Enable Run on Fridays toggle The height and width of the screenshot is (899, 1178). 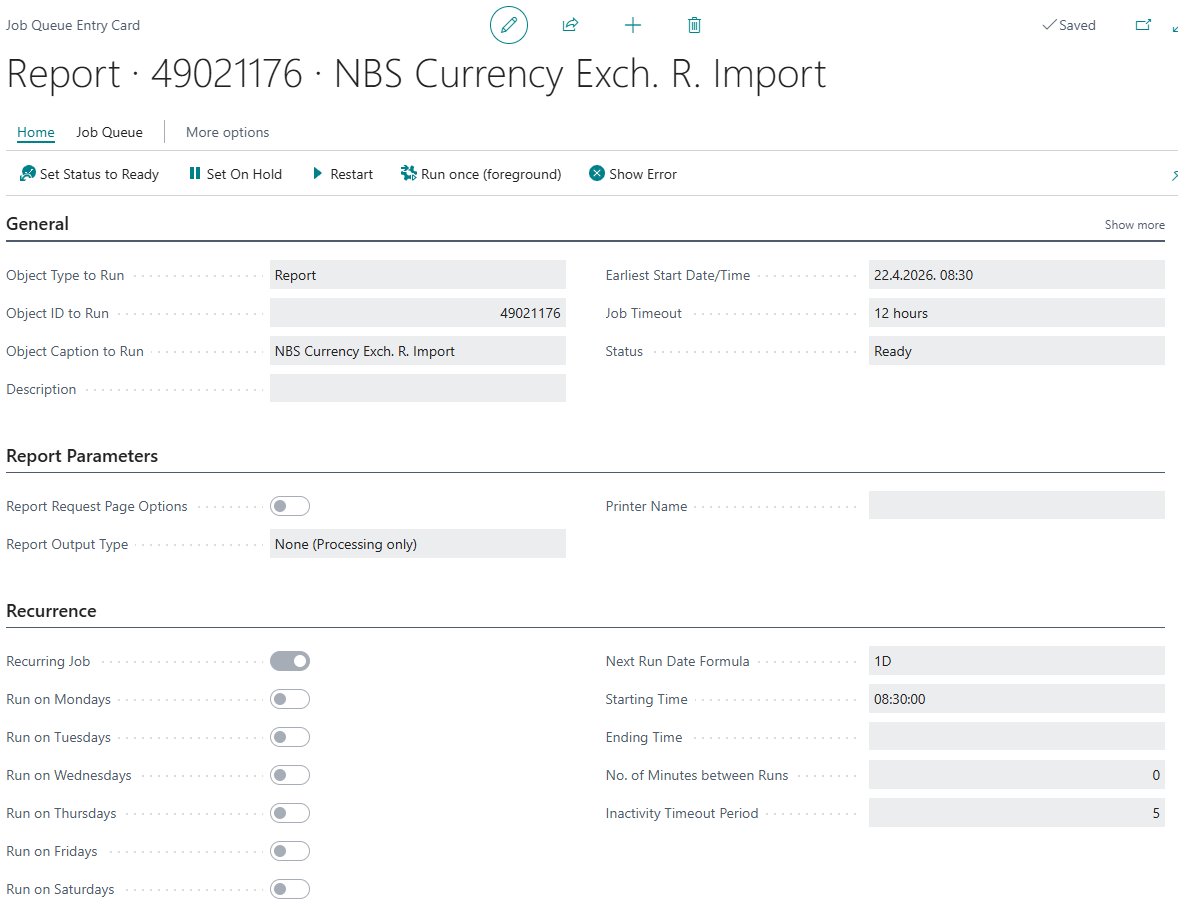coord(290,851)
